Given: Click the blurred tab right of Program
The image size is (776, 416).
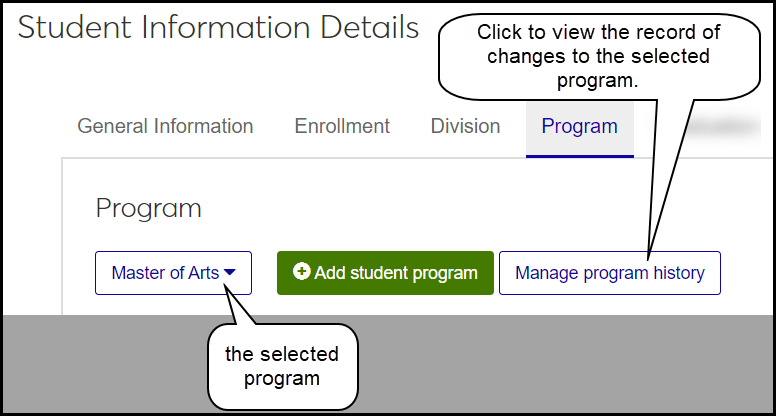Looking at the screenshot, I should 715,127.
